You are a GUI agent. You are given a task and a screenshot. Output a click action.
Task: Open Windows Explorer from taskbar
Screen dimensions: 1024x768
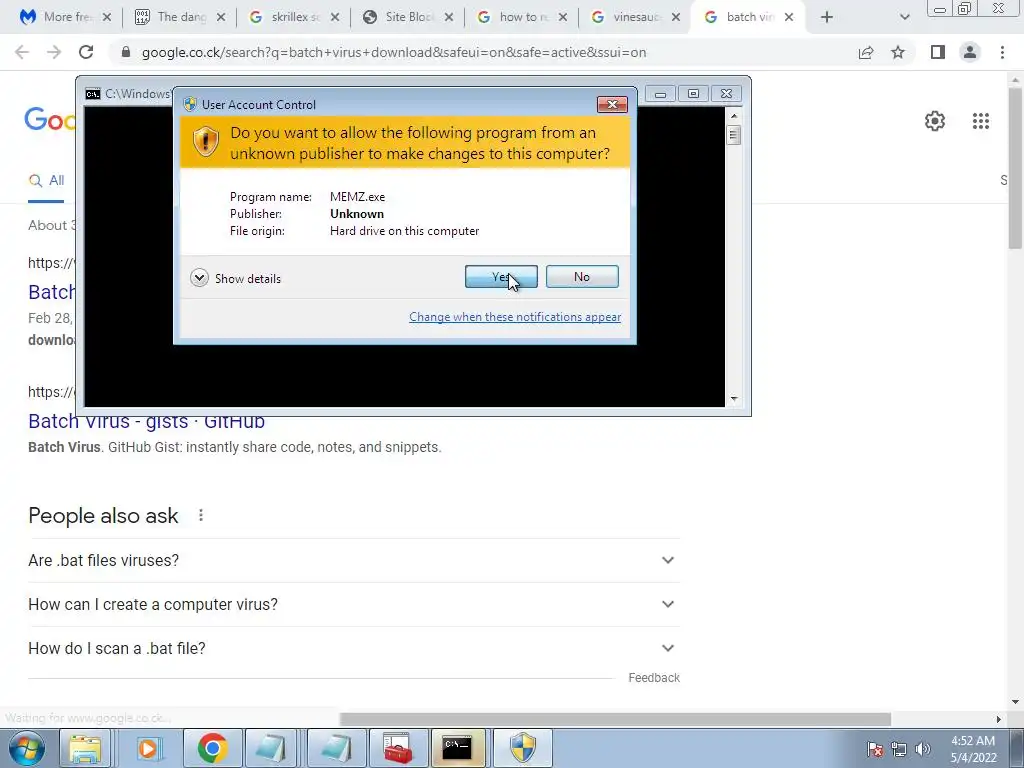tap(86, 748)
